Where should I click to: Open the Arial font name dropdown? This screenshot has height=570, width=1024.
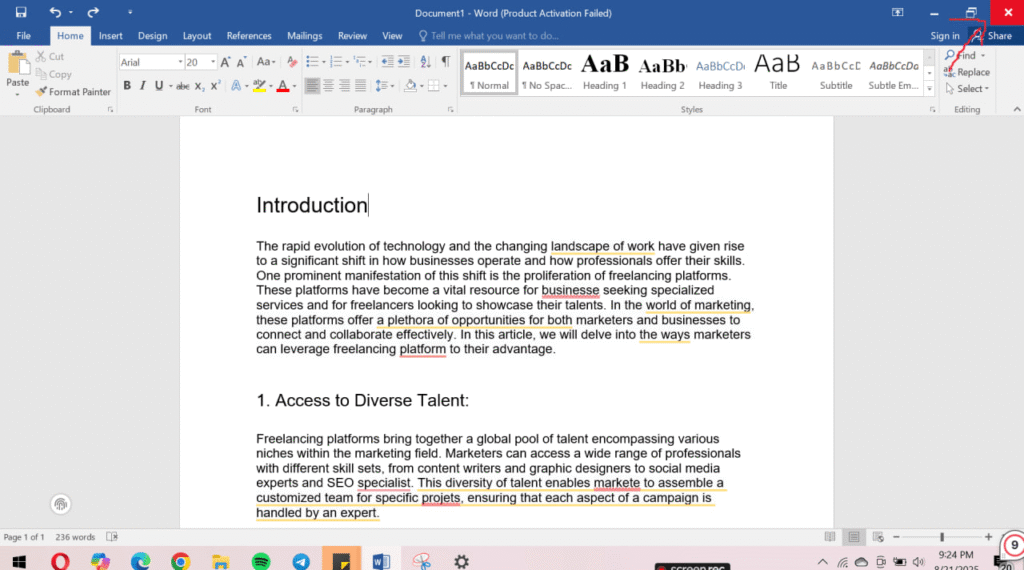click(x=179, y=62)
